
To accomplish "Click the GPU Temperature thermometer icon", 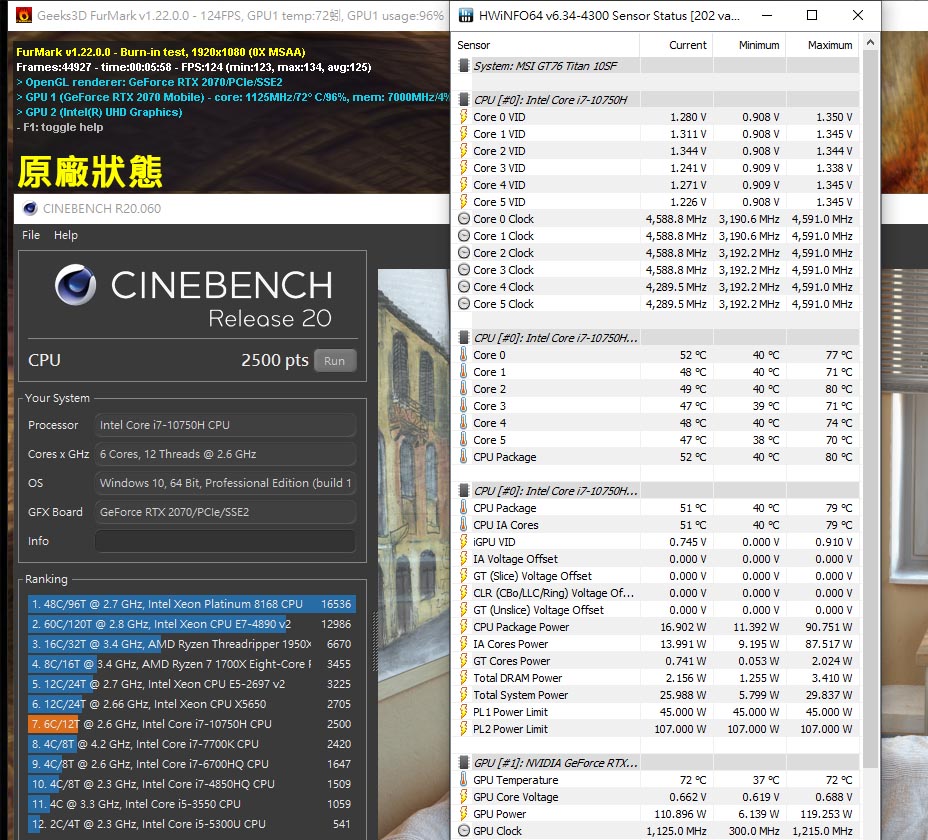I will (x=464, y=780).
